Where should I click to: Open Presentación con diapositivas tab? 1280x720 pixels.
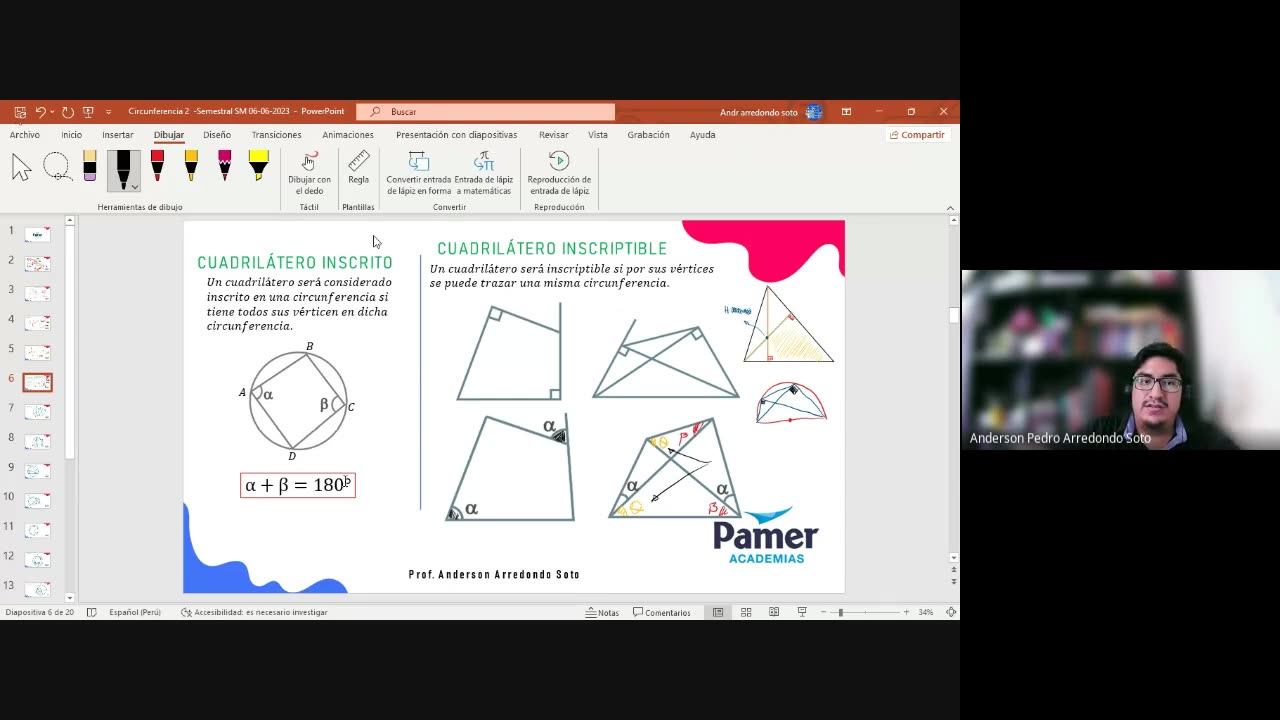(x=456, y=135)
